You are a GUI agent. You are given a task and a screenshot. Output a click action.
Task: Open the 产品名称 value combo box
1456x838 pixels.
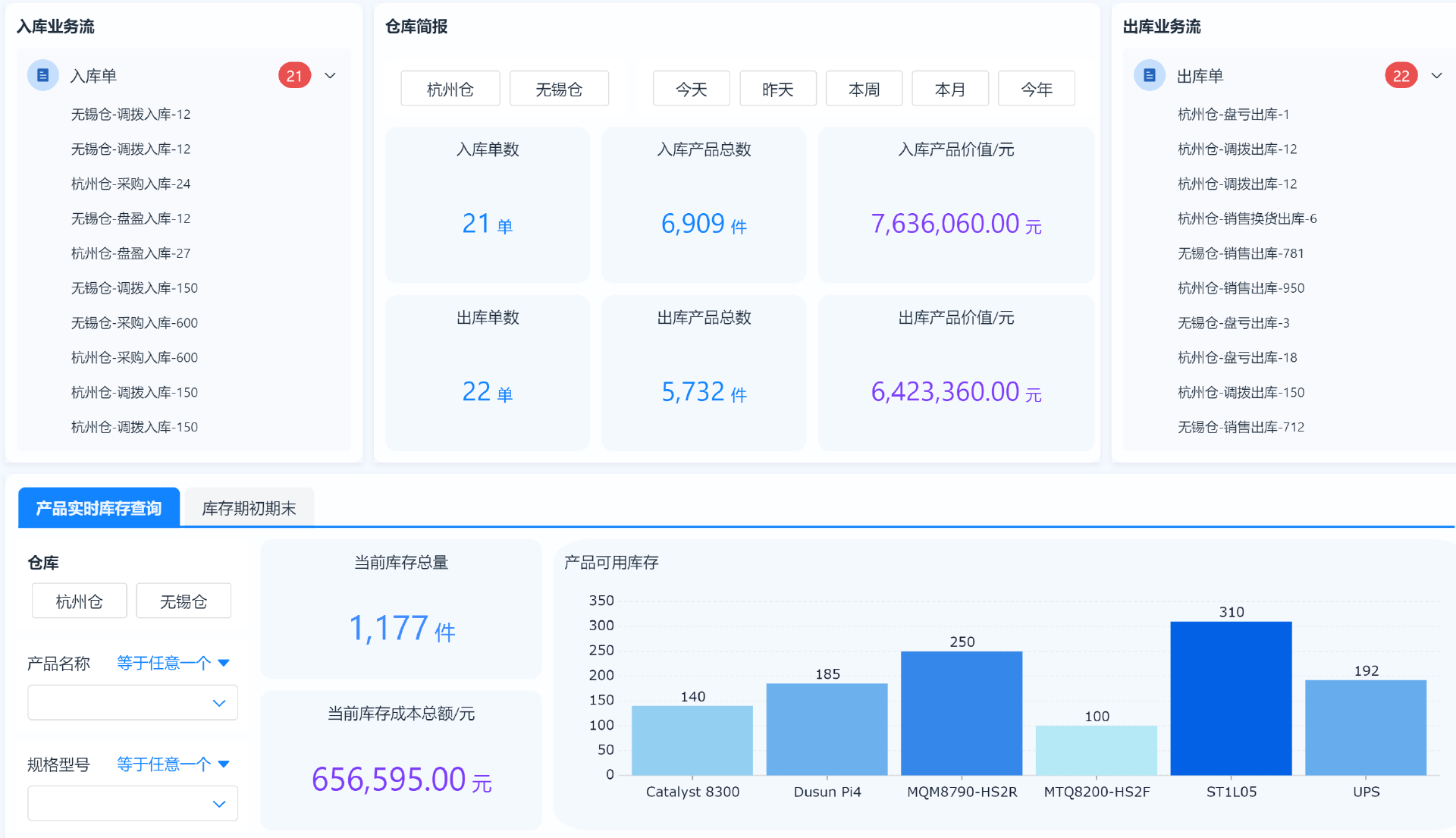point(133,702)
